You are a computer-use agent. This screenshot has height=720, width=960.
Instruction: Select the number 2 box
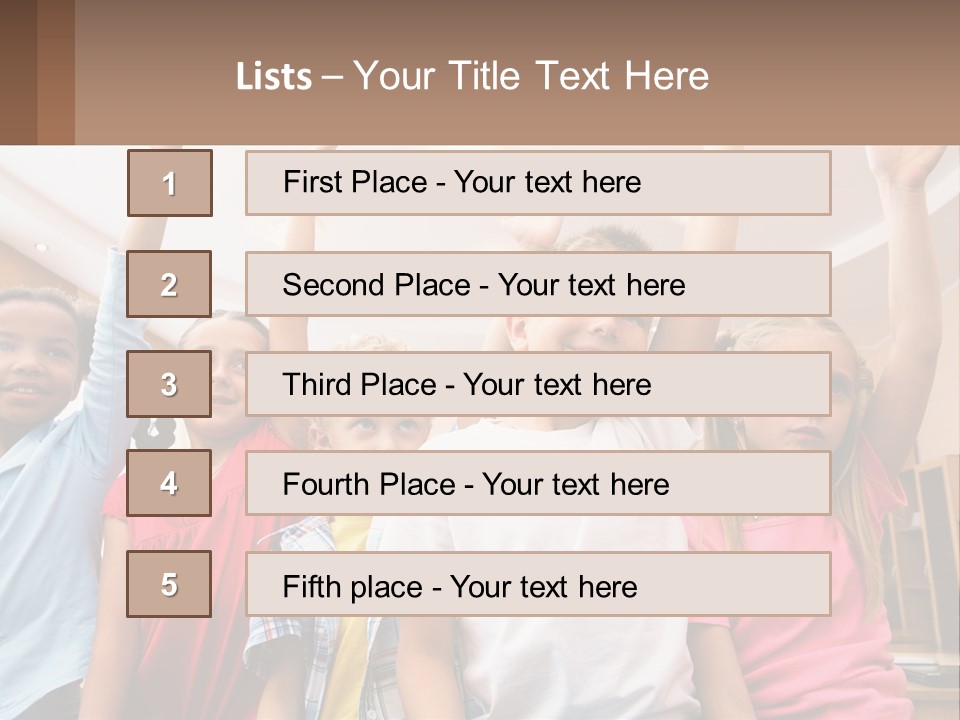[170, 285]
